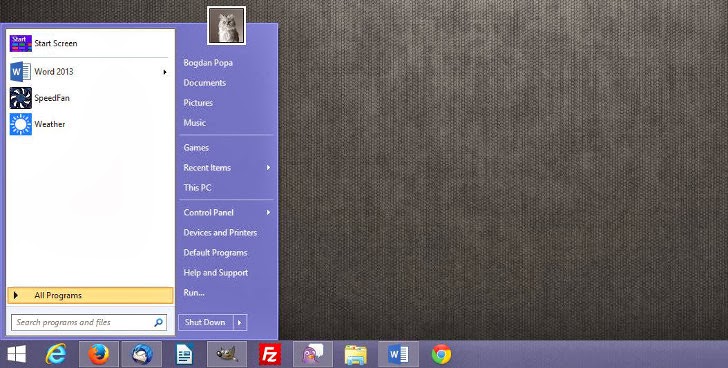
Task: Click the Windows Start button
Action: (17, 355)
